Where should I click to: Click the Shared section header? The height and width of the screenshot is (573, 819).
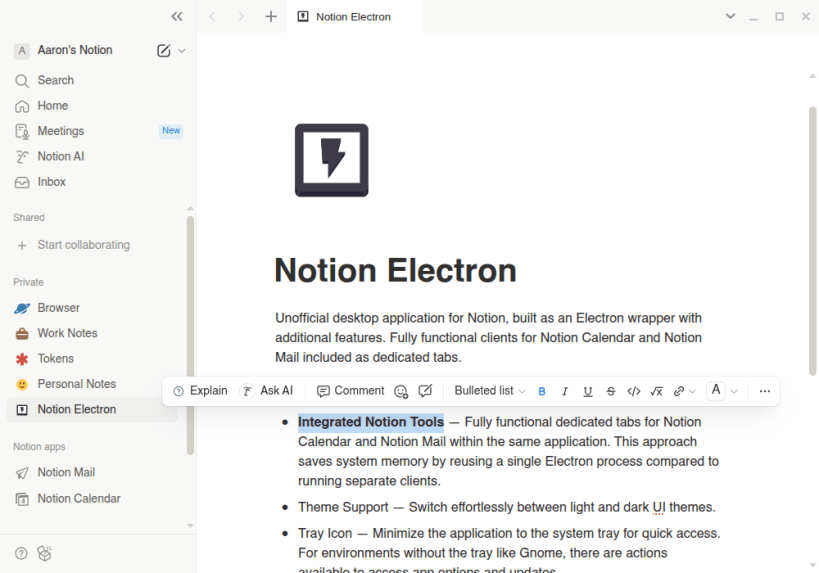(29, 218)
